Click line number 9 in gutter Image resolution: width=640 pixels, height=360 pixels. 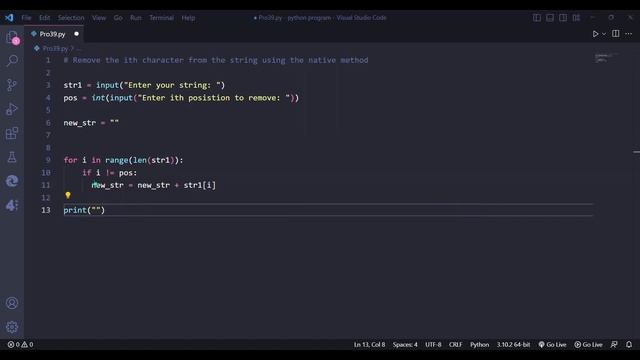[48, 160]
